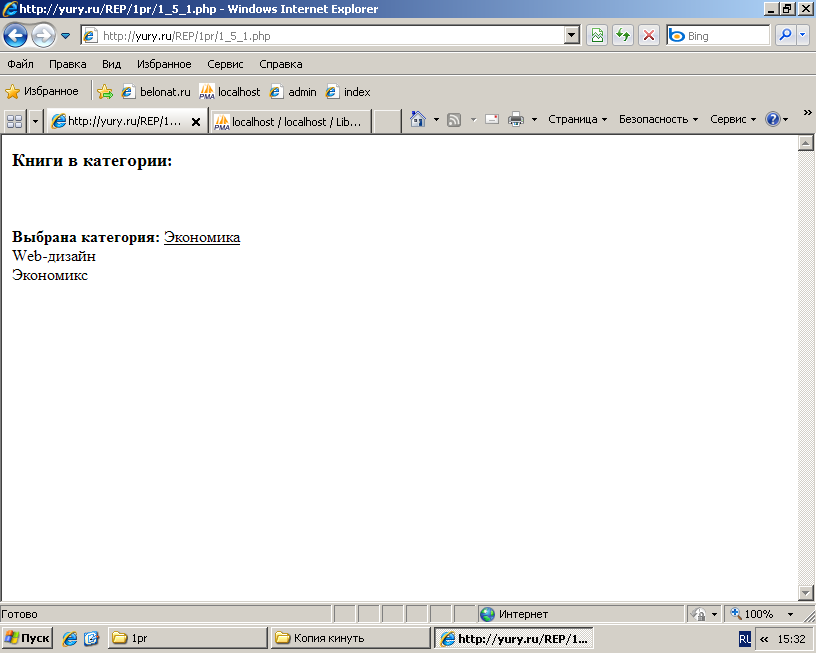Open admin favorite link

click(x=293, y=92)
